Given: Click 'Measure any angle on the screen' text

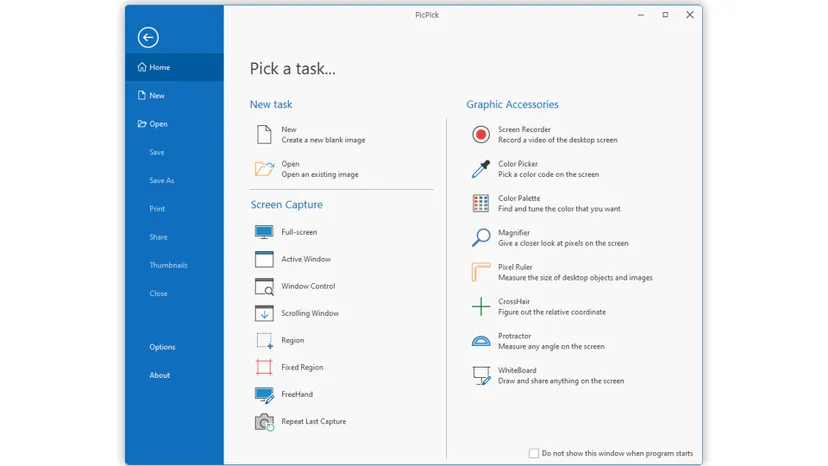Looking at the screenshot, I should pos(551,347).
